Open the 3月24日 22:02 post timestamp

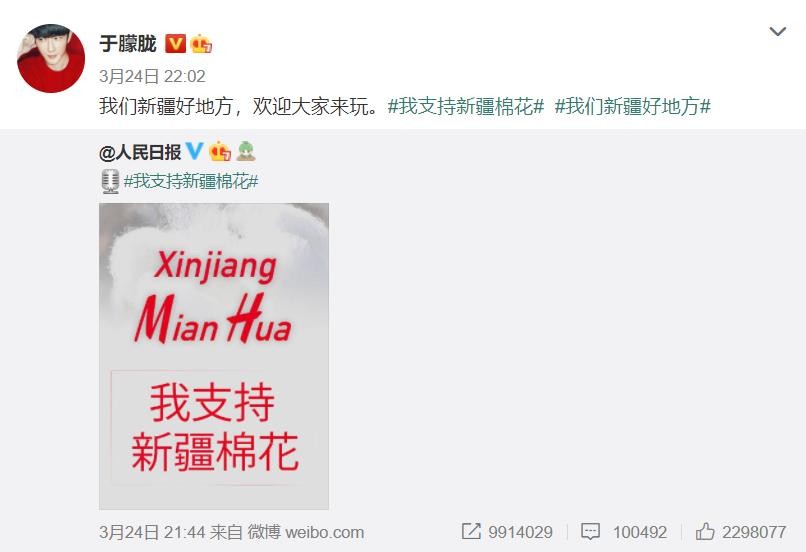[152, 77]
